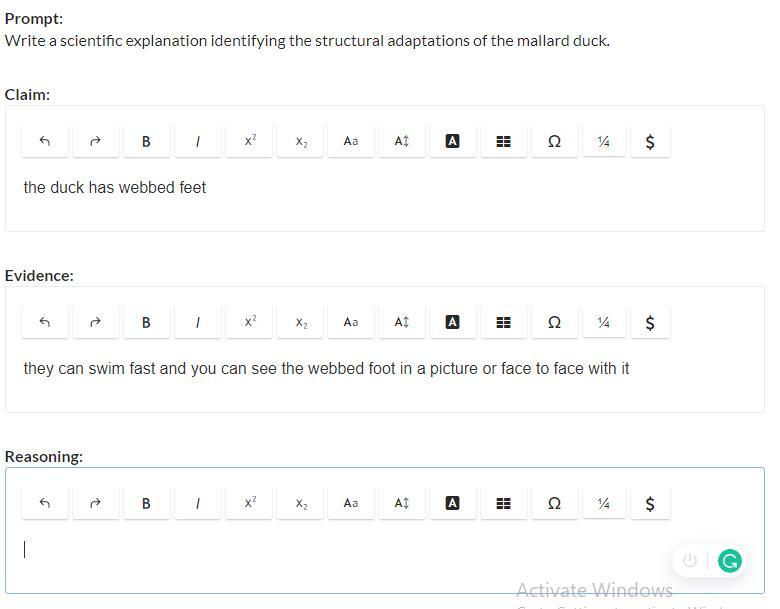The image size is (780, 609).
Task: Open the Aa font case dropdown in the Claim toolbar
Action: (x=350, y=141)
